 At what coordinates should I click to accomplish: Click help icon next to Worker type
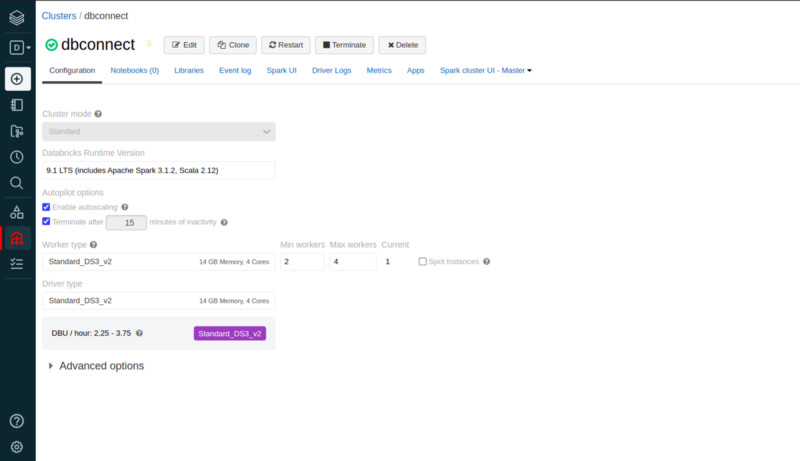coord(93,245)
